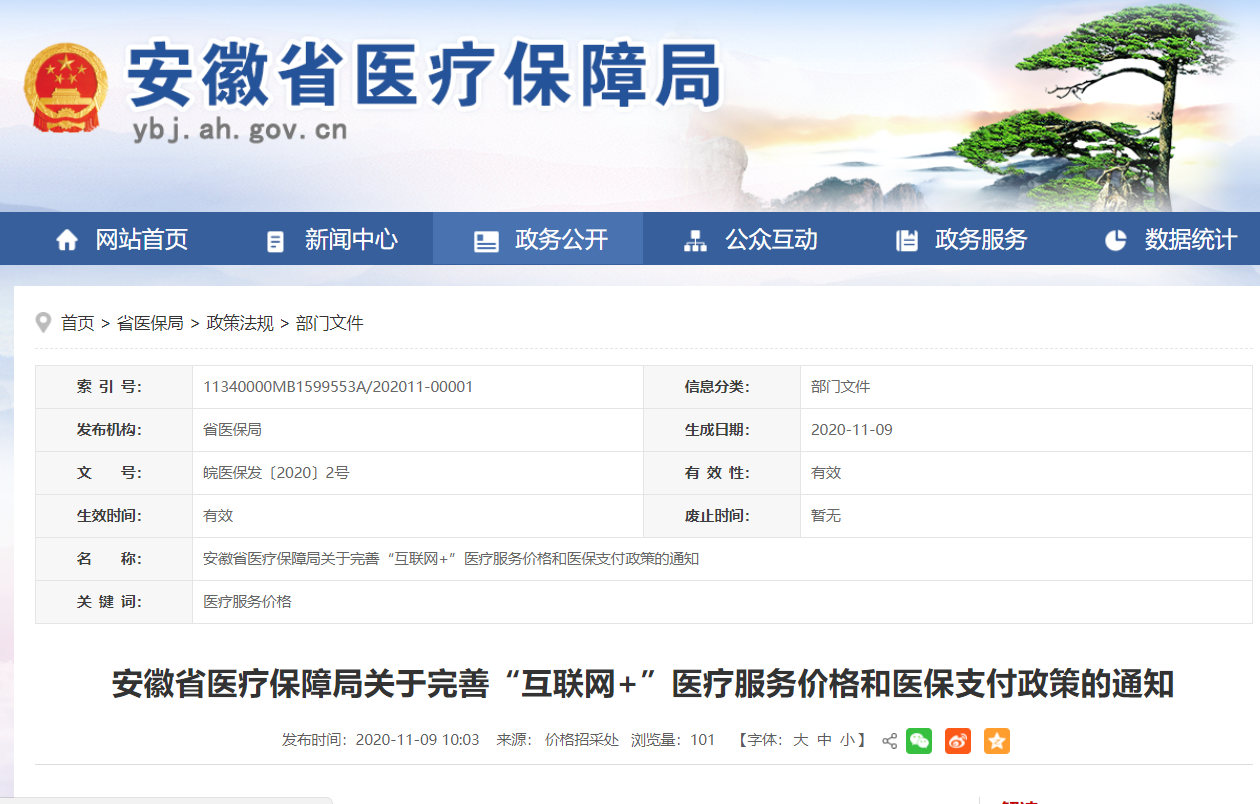The width and height of the screenshot is (1260, 804).
Task: Click site title 安徽省医疗保障局
Action: click(424, 74)
